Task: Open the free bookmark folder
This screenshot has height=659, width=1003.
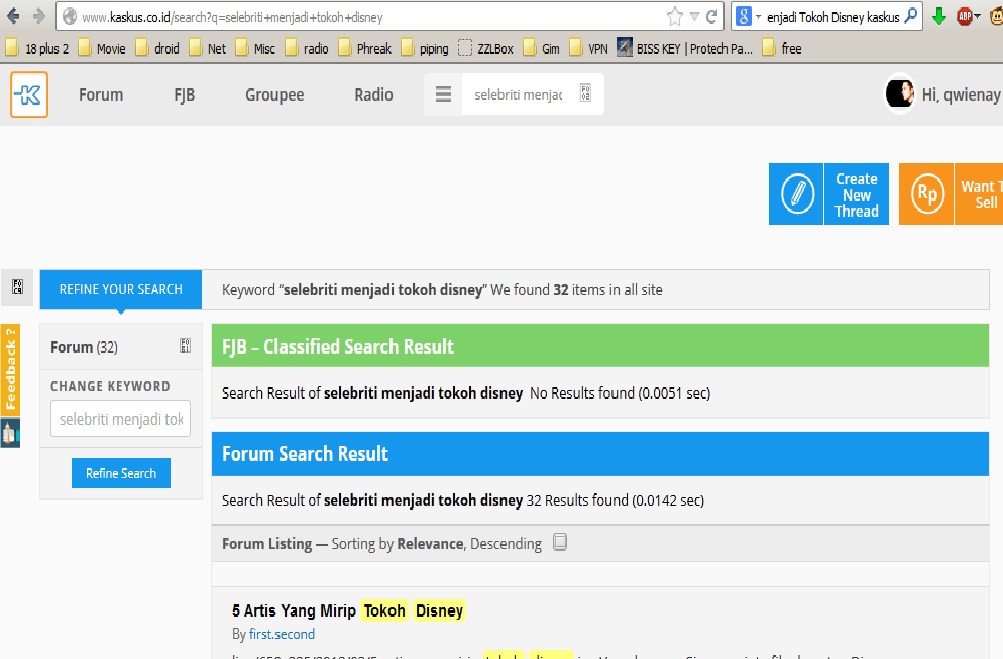Action: coord(782,49)
